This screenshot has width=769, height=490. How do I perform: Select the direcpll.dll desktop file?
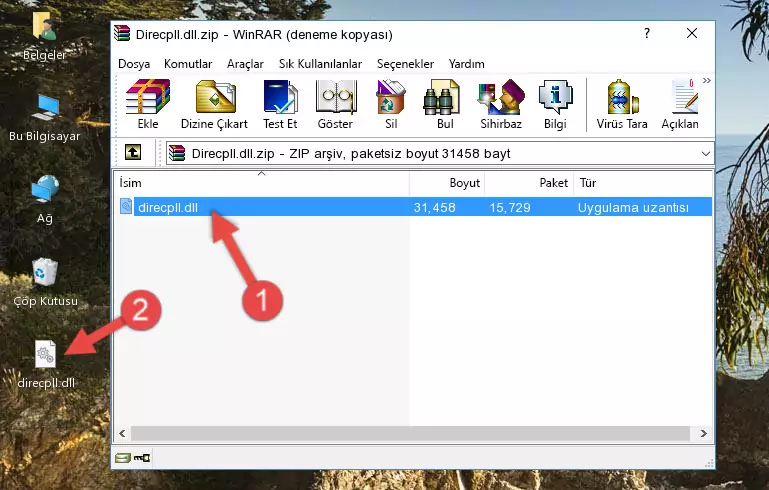point(46,364)
